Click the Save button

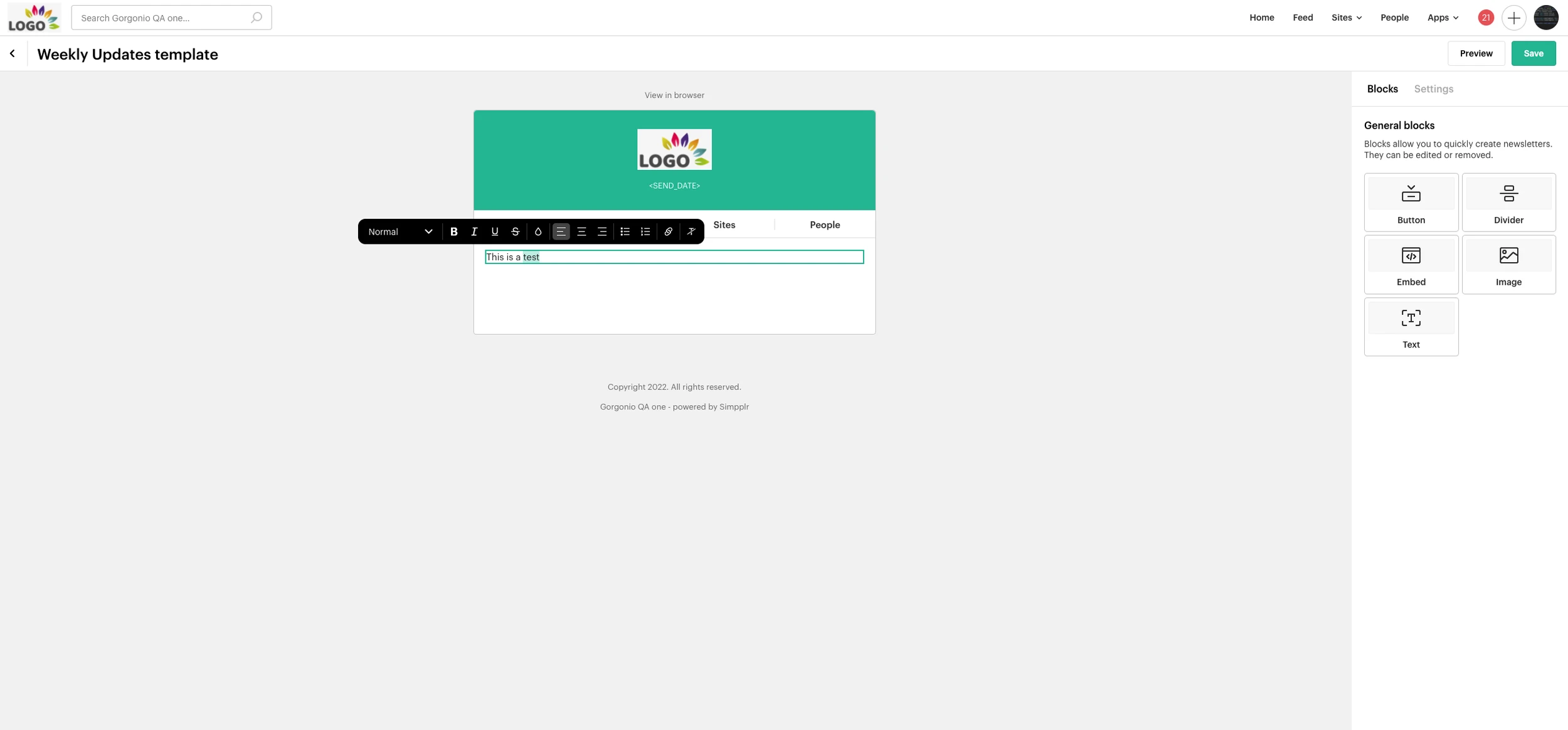(x=1533, y=53)
